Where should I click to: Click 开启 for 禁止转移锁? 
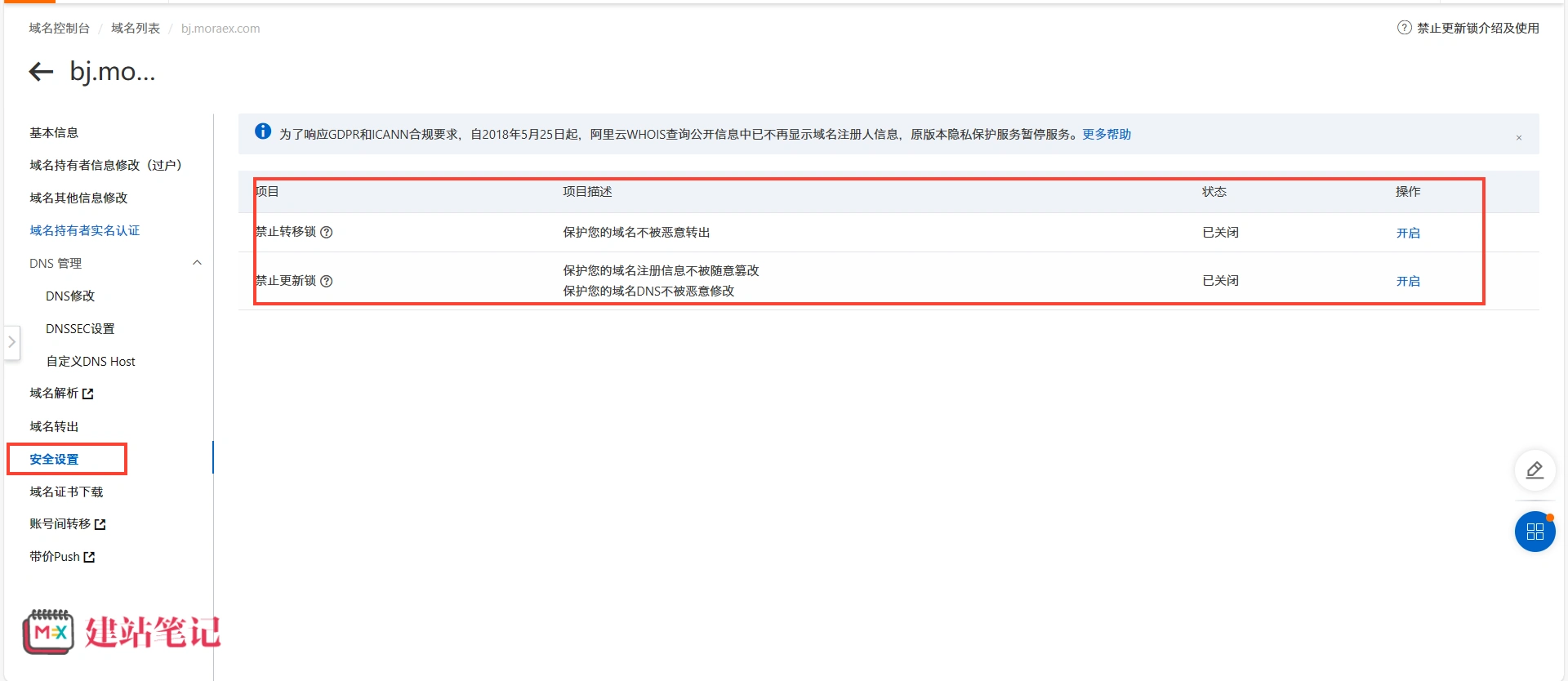pyautogui.click(x=1408, y=233)
